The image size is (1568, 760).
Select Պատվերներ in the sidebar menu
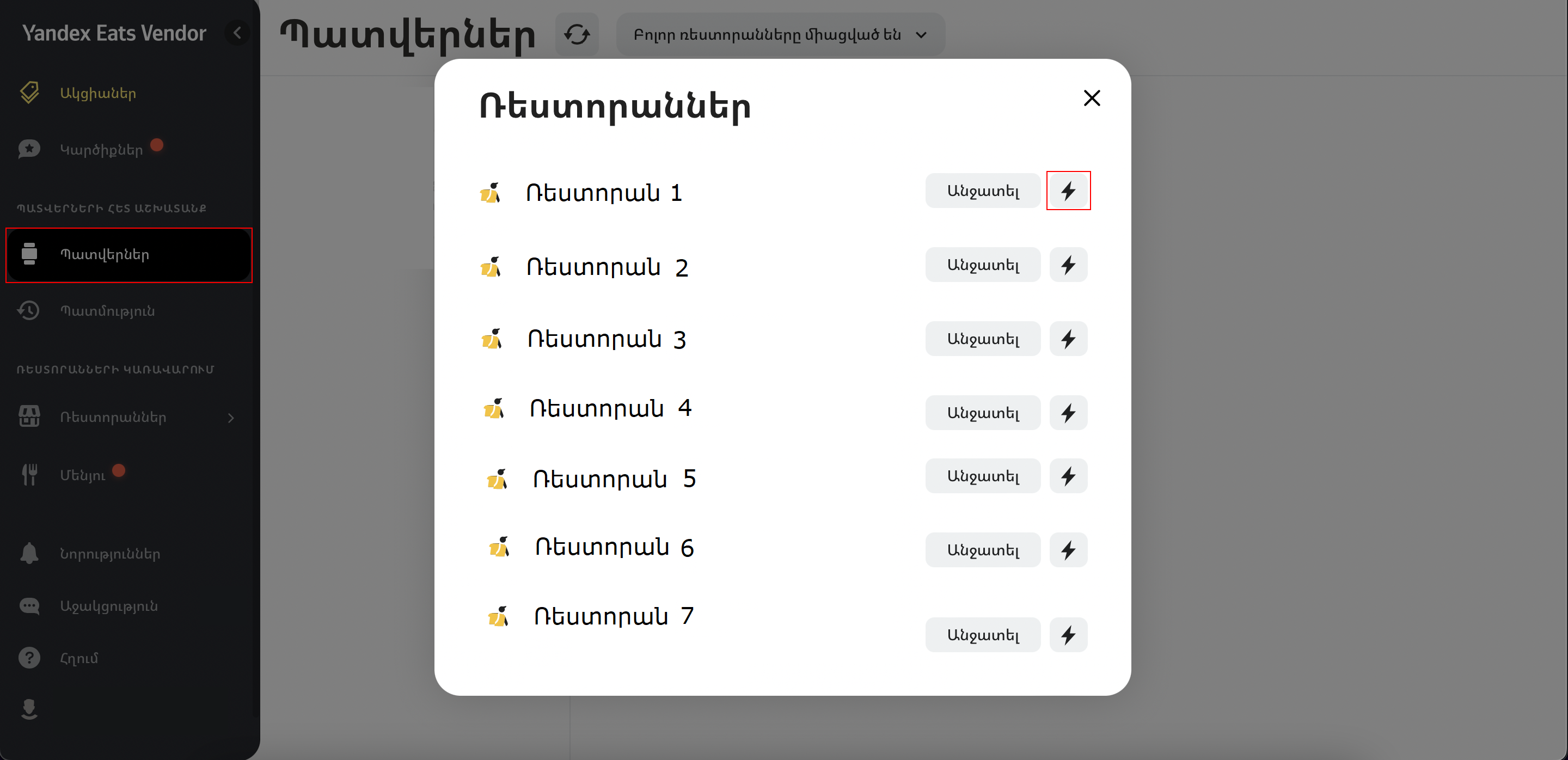(x=129, y=255)
